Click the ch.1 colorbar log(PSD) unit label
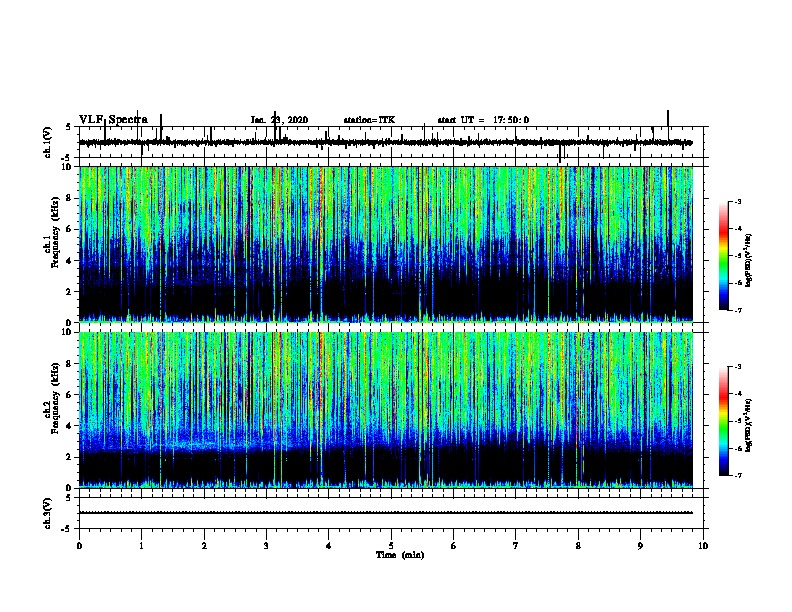This screenshot has height=612, width=792. coord(749,261)
